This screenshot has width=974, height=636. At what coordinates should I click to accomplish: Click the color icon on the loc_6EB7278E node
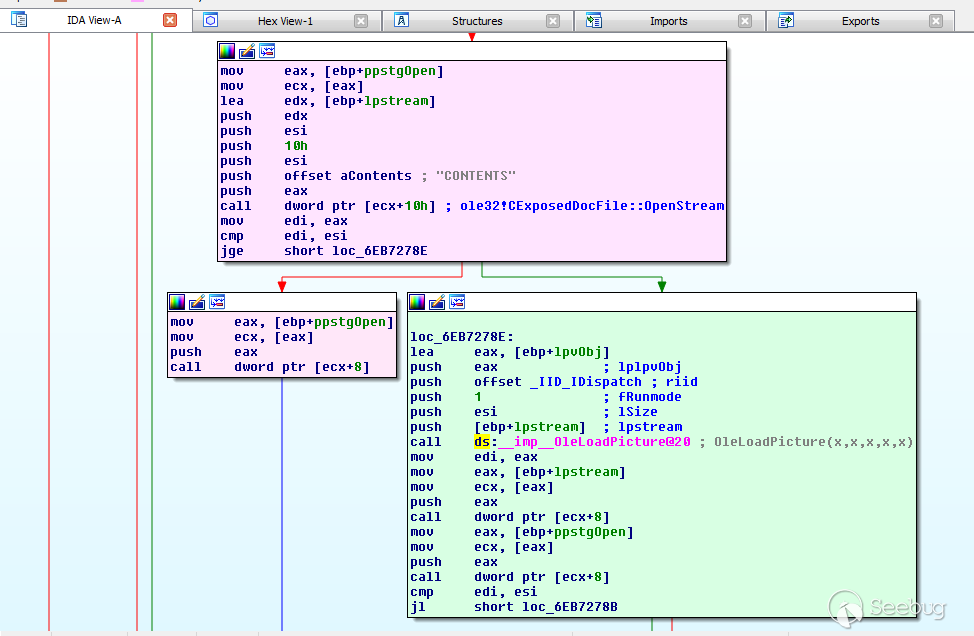pos(417,301)
